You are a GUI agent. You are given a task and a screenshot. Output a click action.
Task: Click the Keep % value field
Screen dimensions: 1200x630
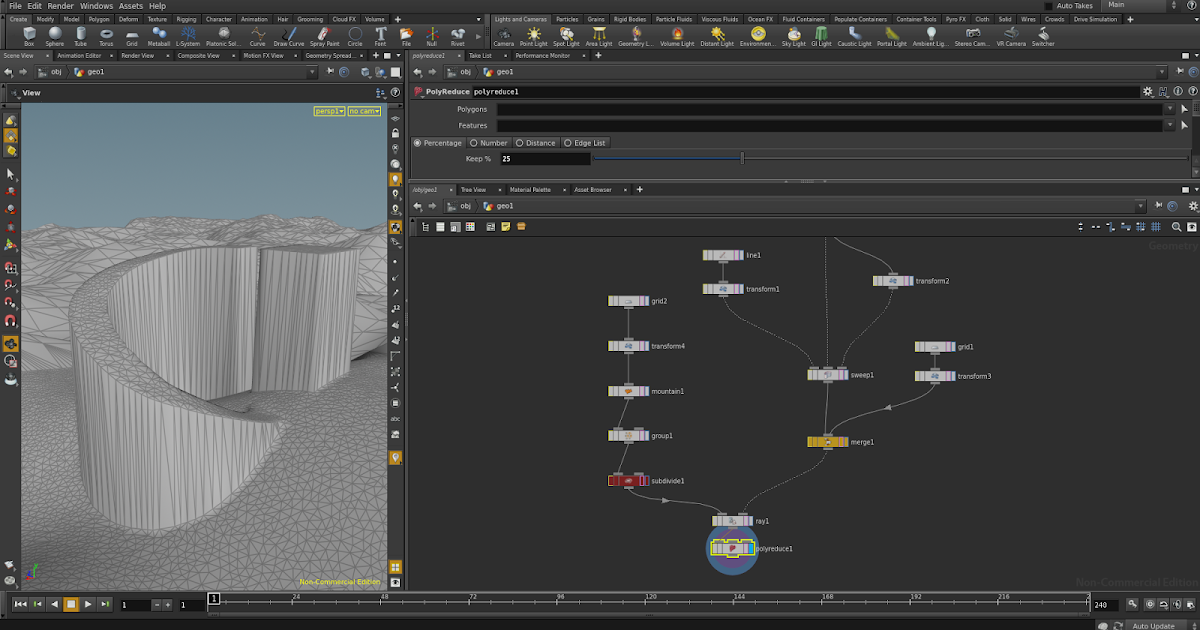point(543,158)
